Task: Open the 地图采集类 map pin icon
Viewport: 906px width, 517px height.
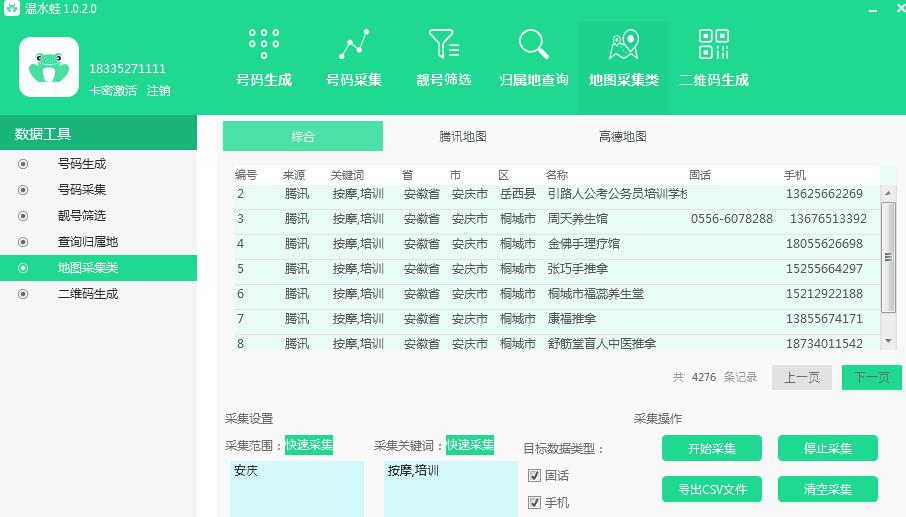Action: pyautogui.click(x=623, y=44)
